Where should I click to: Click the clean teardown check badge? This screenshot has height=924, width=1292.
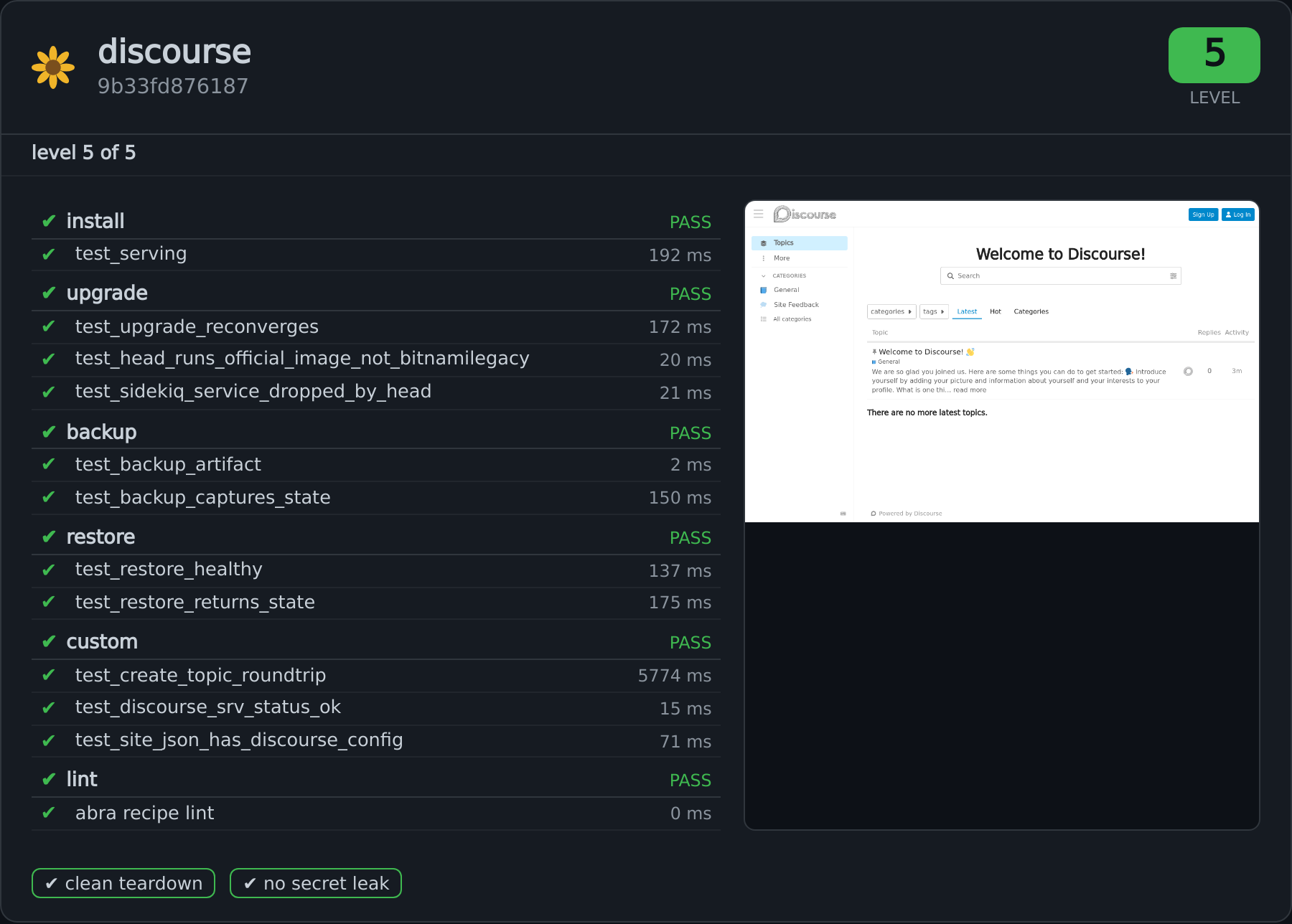point(123,883)
